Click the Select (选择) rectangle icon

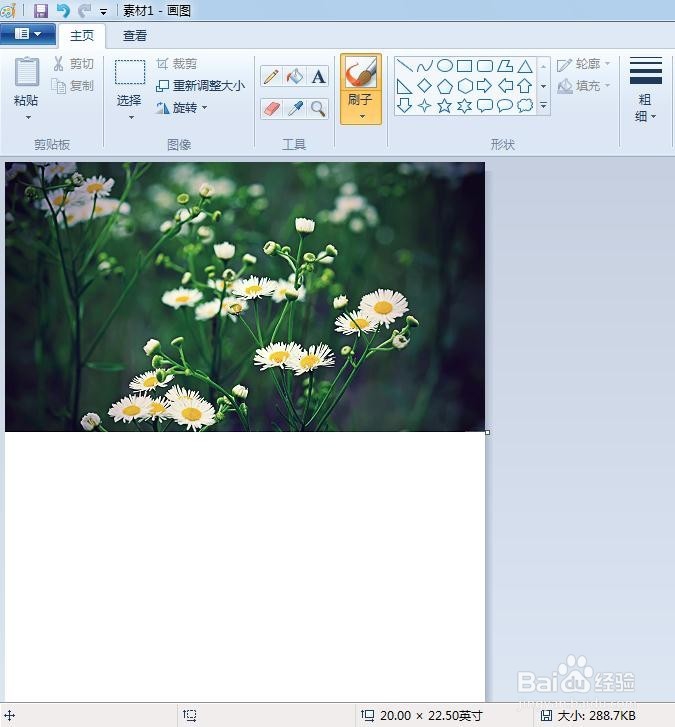click(130, 72)
